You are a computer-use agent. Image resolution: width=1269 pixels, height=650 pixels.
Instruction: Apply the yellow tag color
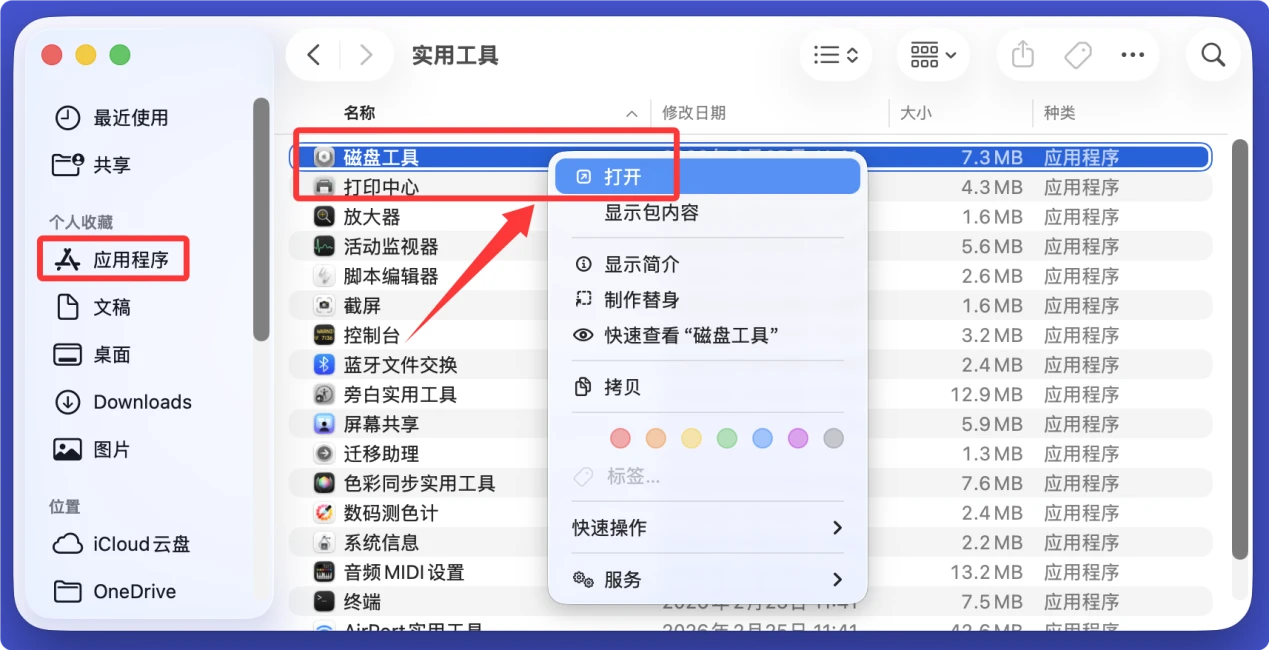tap(691, 438)
